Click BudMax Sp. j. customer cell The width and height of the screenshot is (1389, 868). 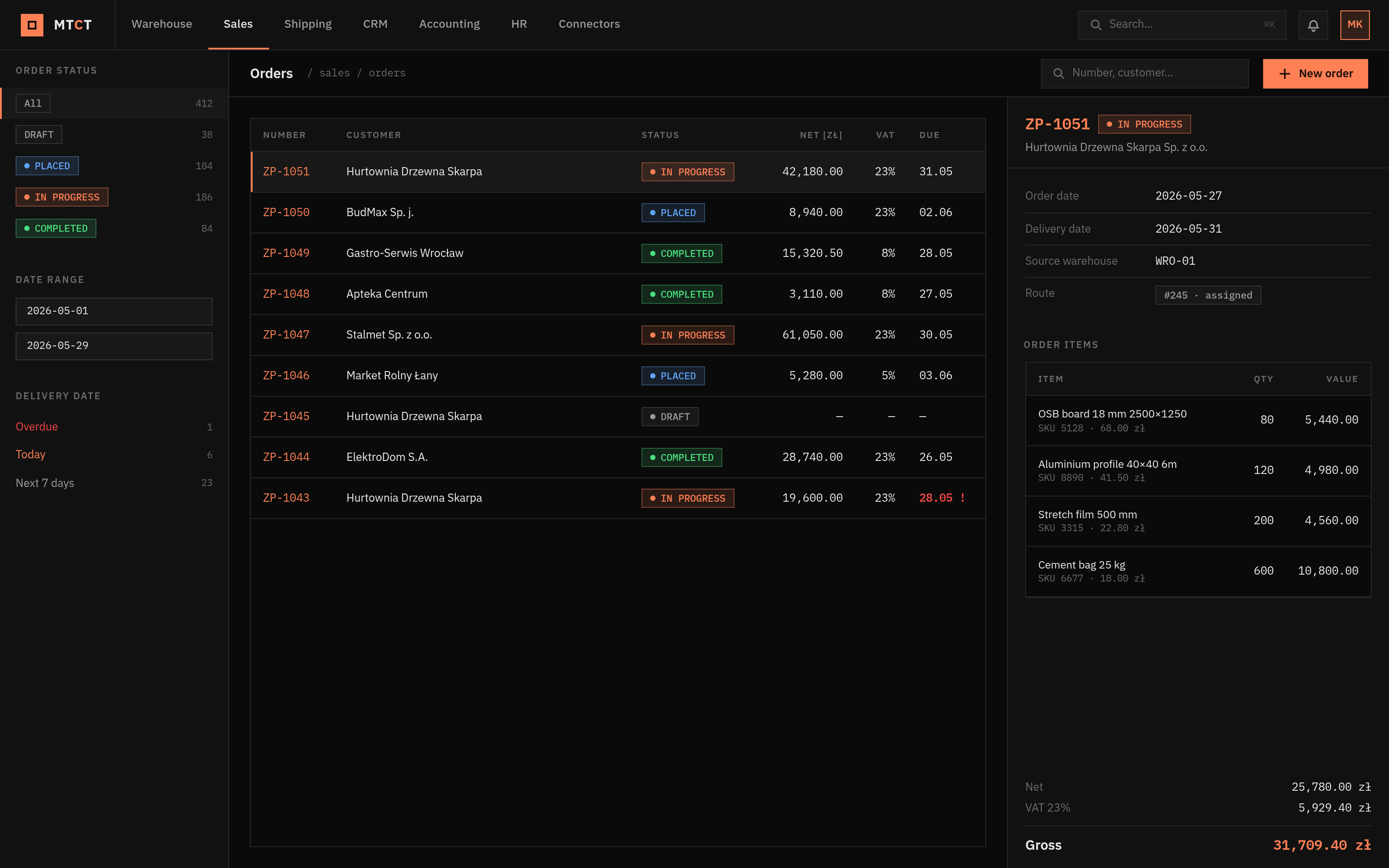380,212
